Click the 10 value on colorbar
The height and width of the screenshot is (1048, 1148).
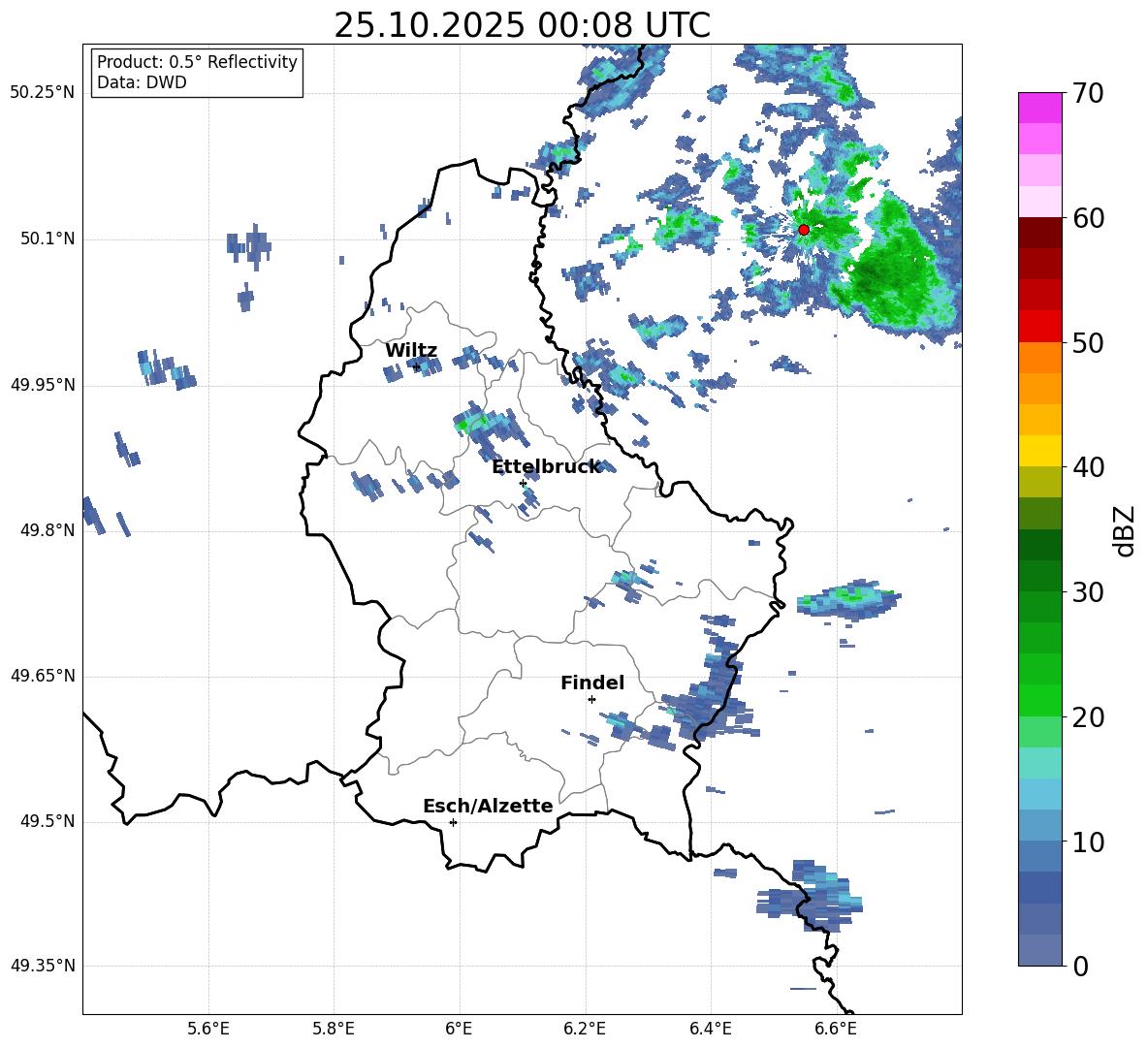(1087, 842)
